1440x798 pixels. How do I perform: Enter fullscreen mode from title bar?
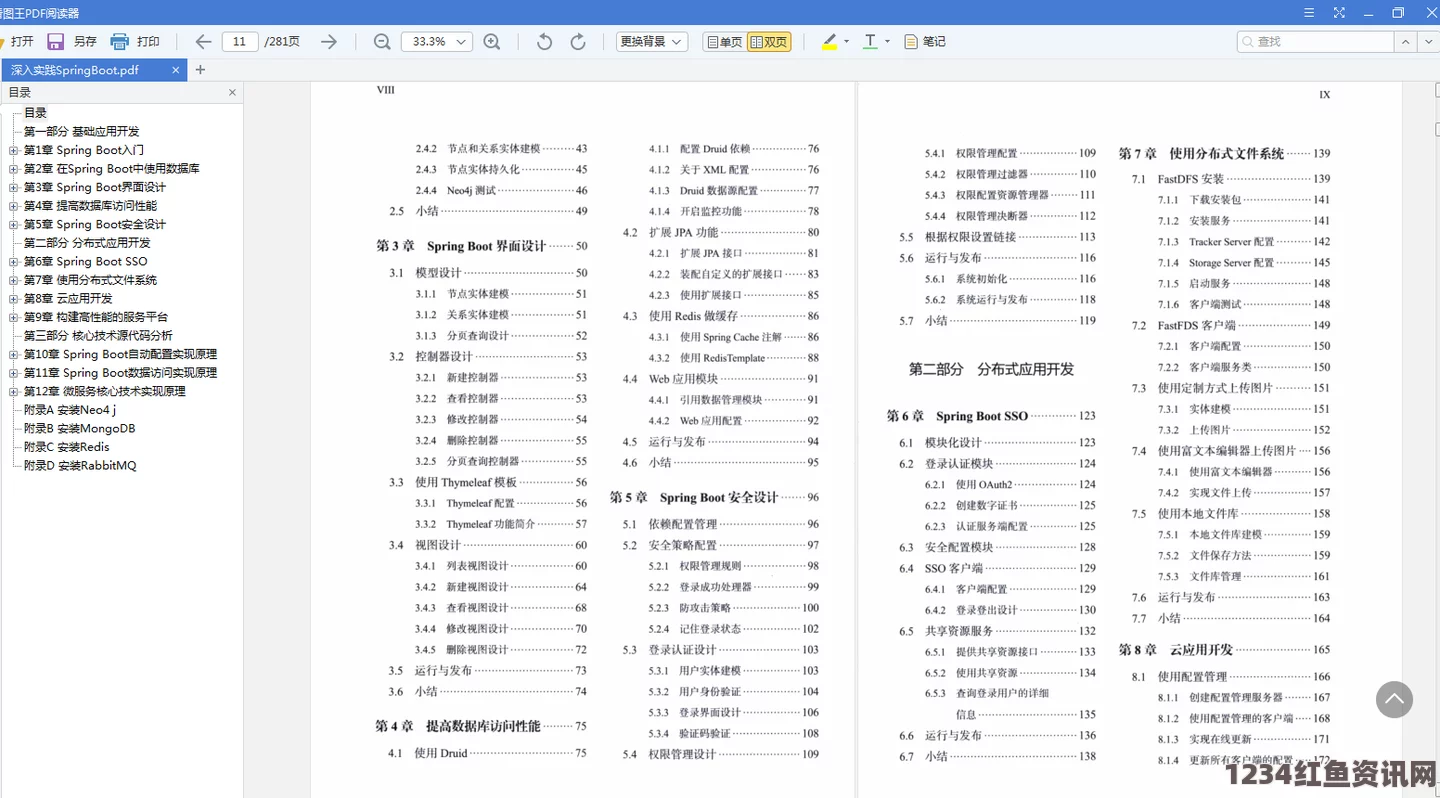coord(1339,13)
